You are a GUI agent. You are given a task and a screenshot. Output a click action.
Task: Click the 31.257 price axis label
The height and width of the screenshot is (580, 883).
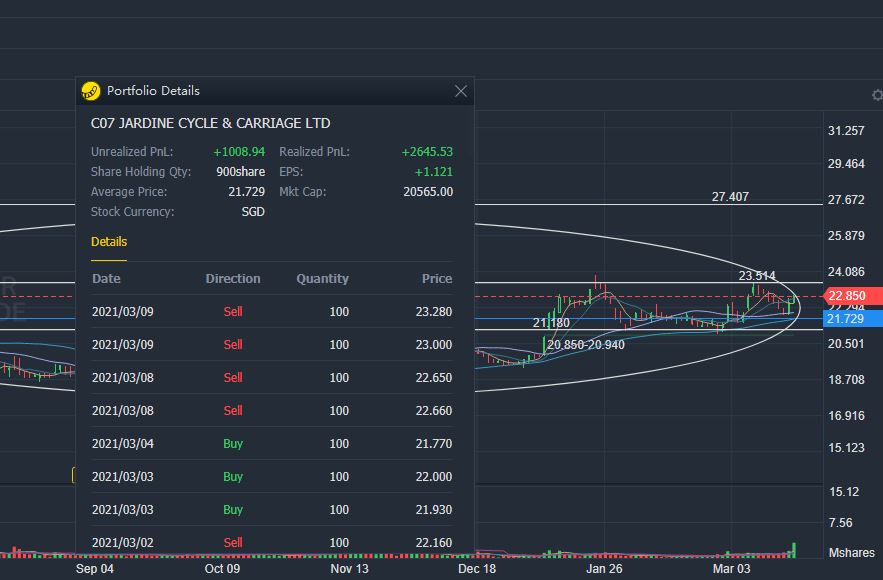[x=846, y=131]
